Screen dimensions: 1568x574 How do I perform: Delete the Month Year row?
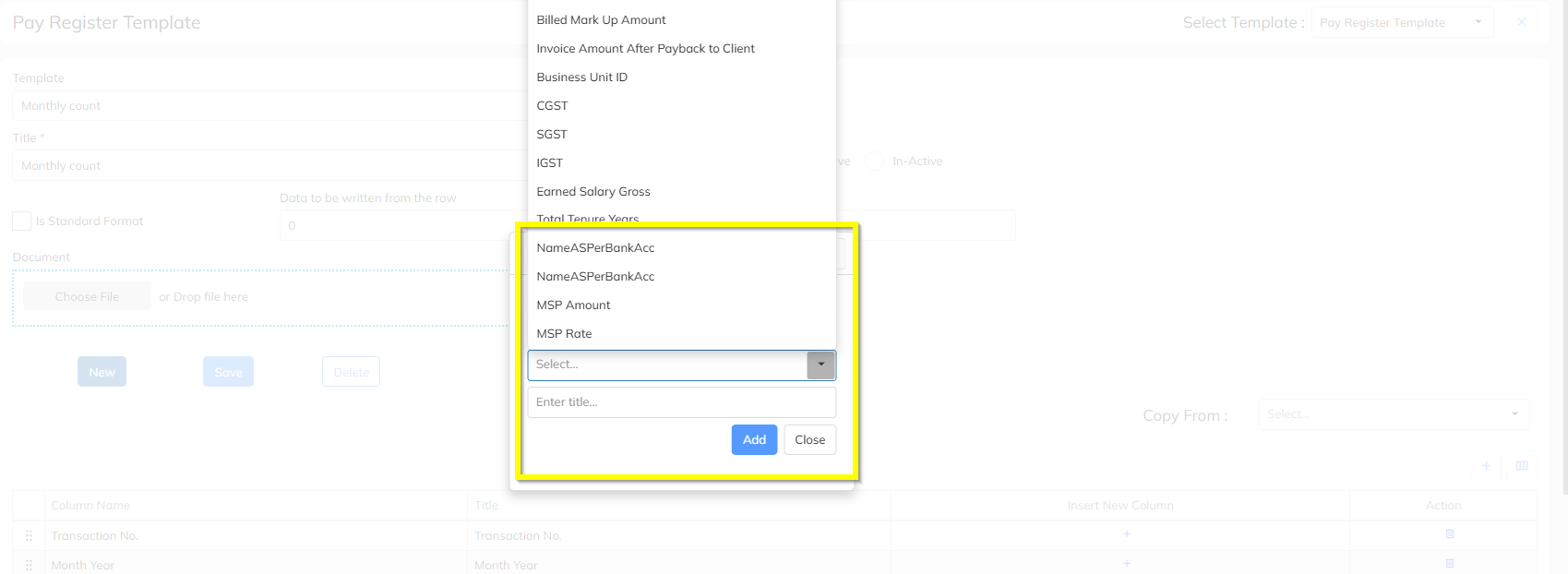[1449, 564]
